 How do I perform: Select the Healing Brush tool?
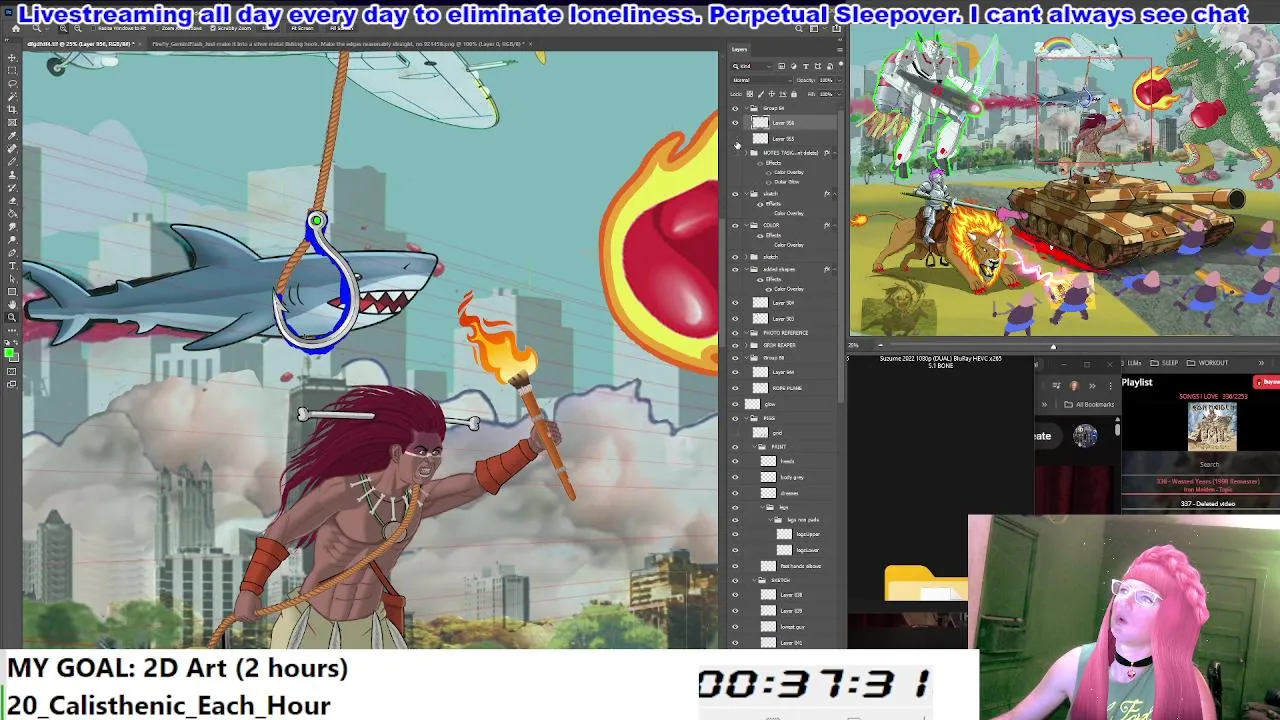coord(12,147)
